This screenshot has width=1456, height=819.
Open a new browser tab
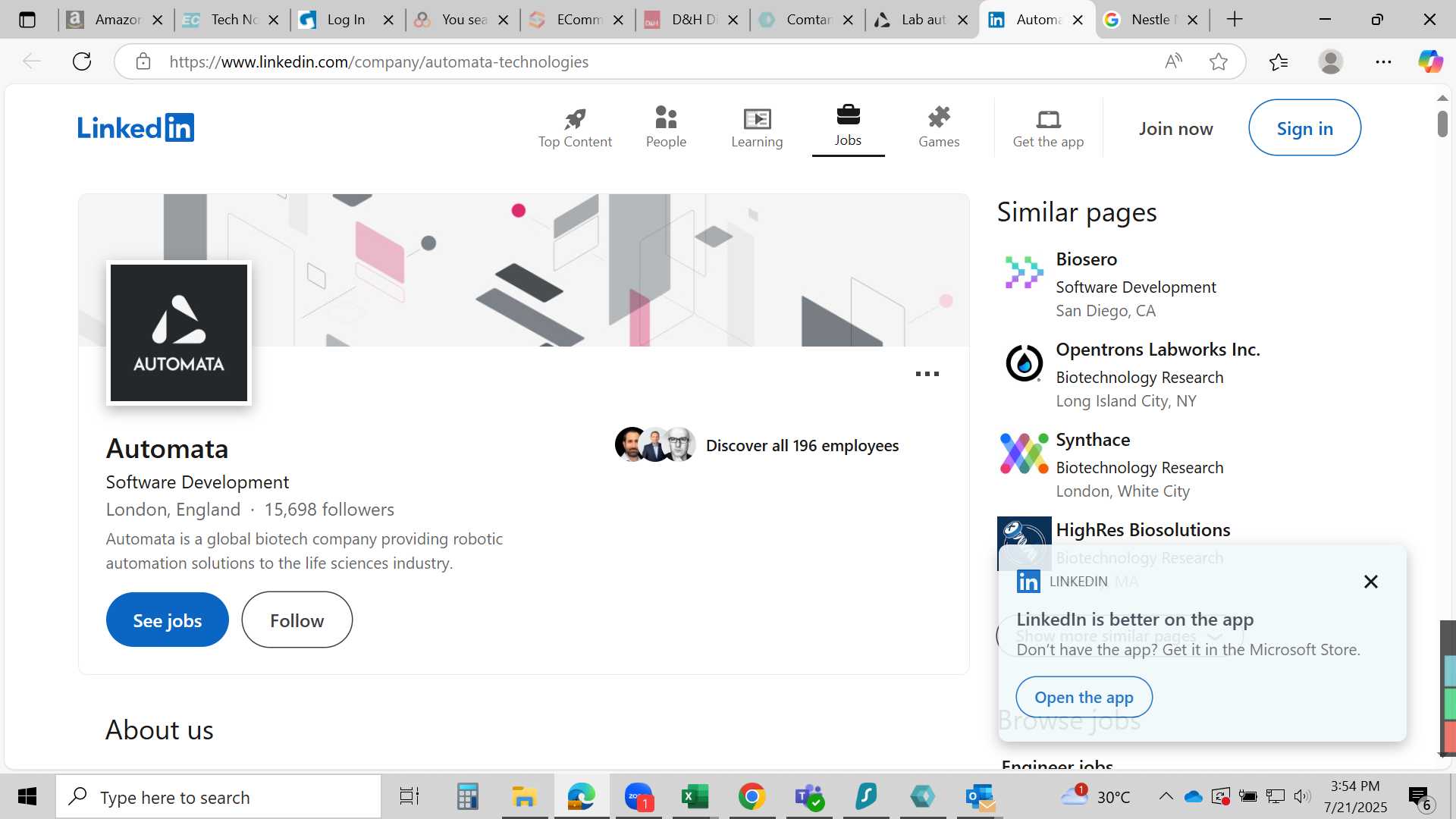[1235, 20]
